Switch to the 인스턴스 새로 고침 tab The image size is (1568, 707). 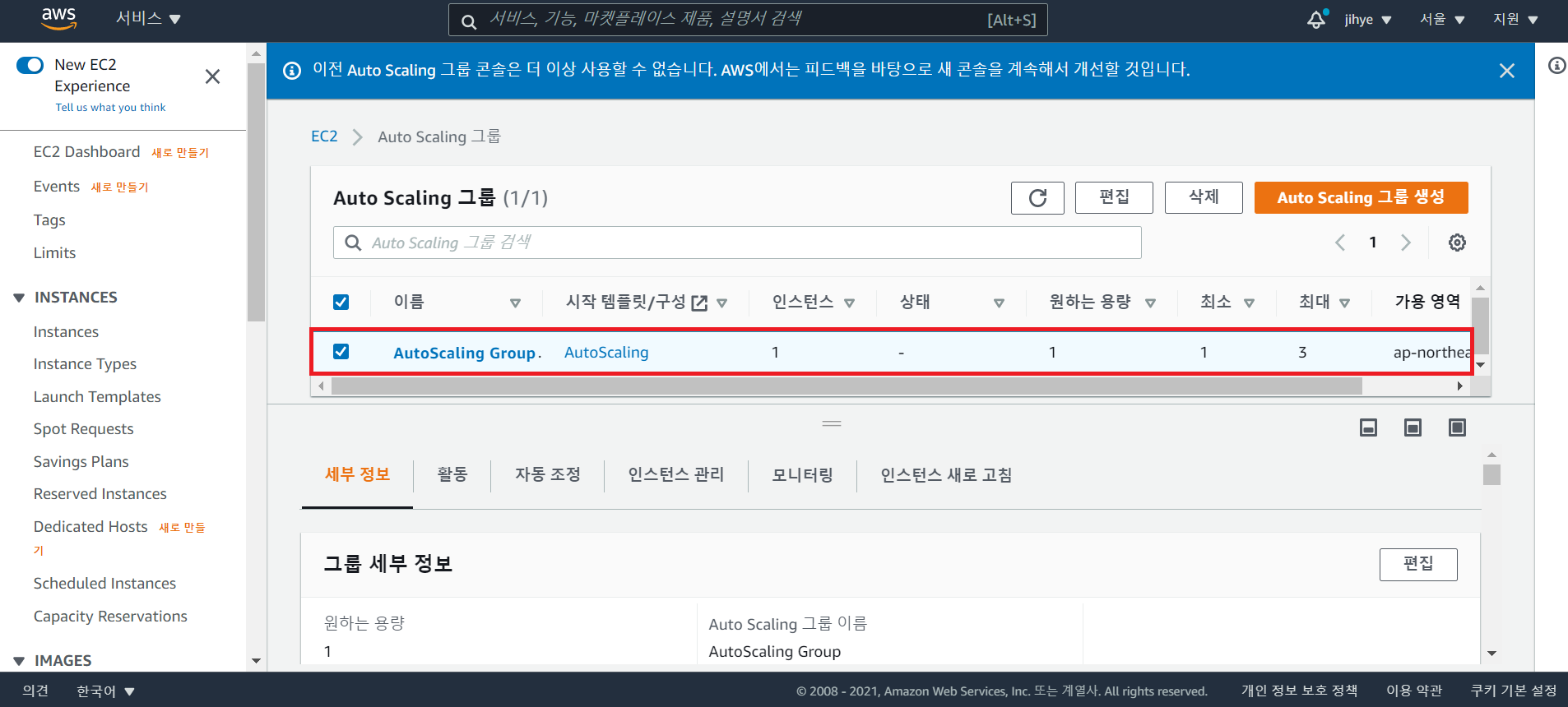[946, 475]
